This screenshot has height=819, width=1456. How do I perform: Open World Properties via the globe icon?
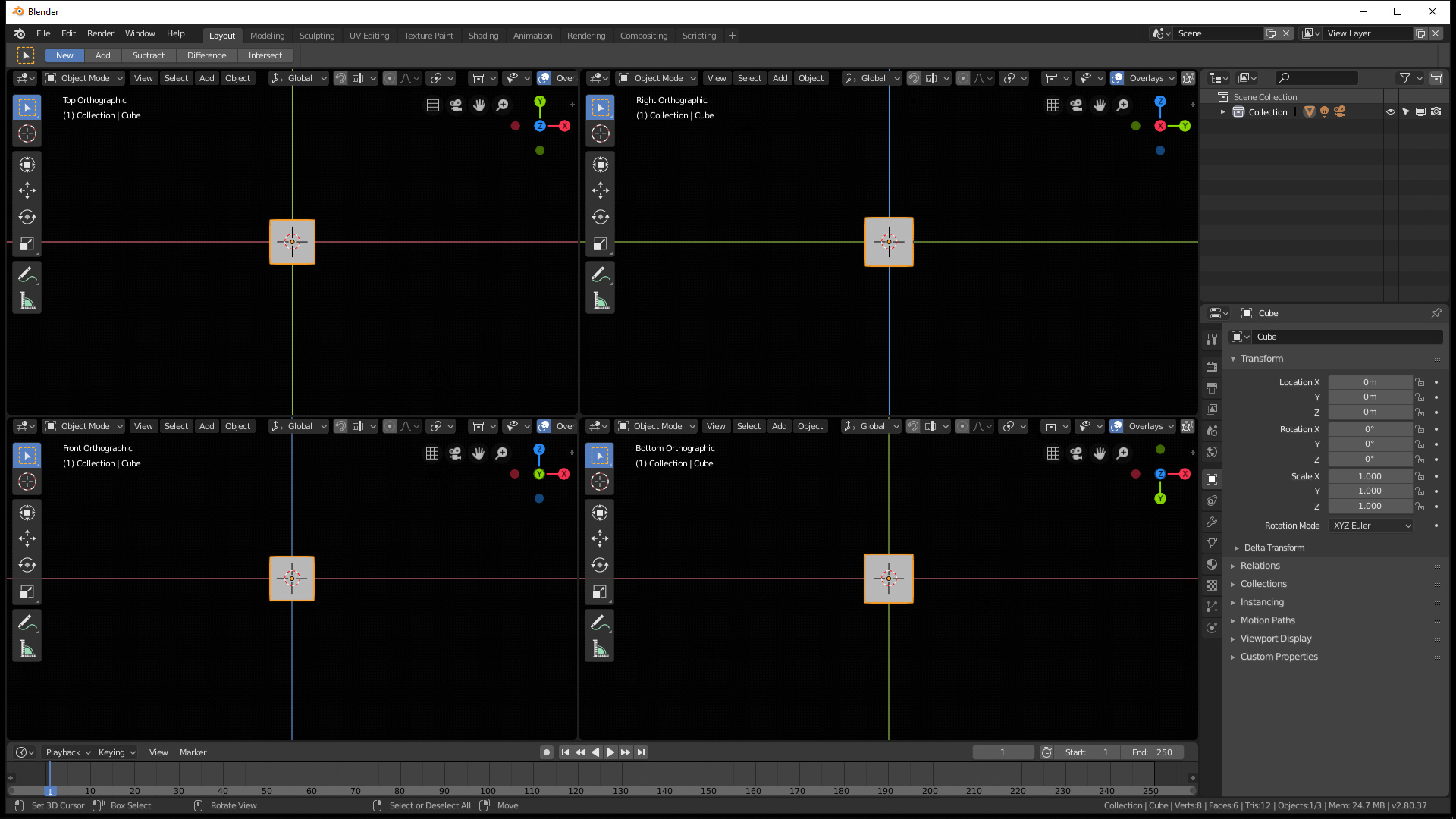point(1211,452)
